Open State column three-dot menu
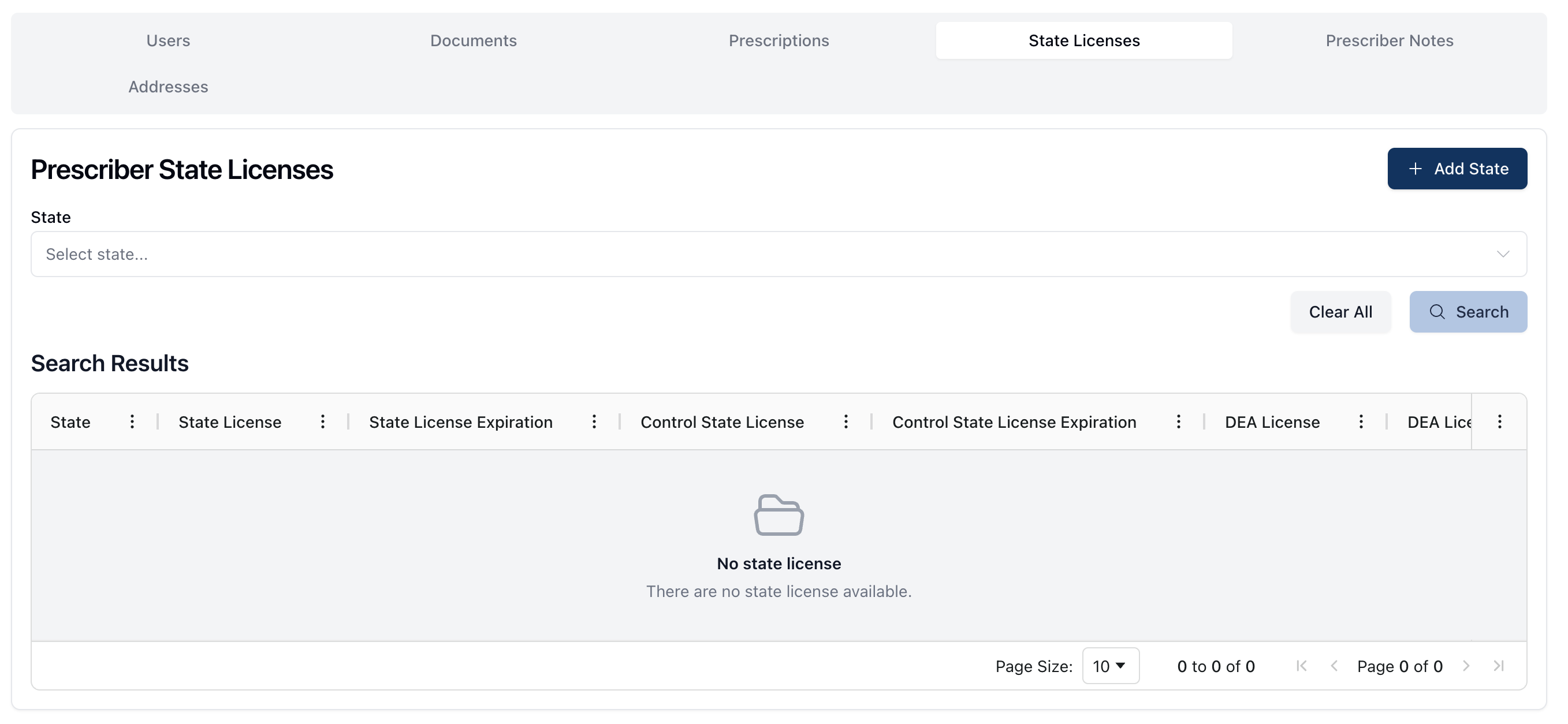This screenshot has height=724, width=1568. click(132, 422)
